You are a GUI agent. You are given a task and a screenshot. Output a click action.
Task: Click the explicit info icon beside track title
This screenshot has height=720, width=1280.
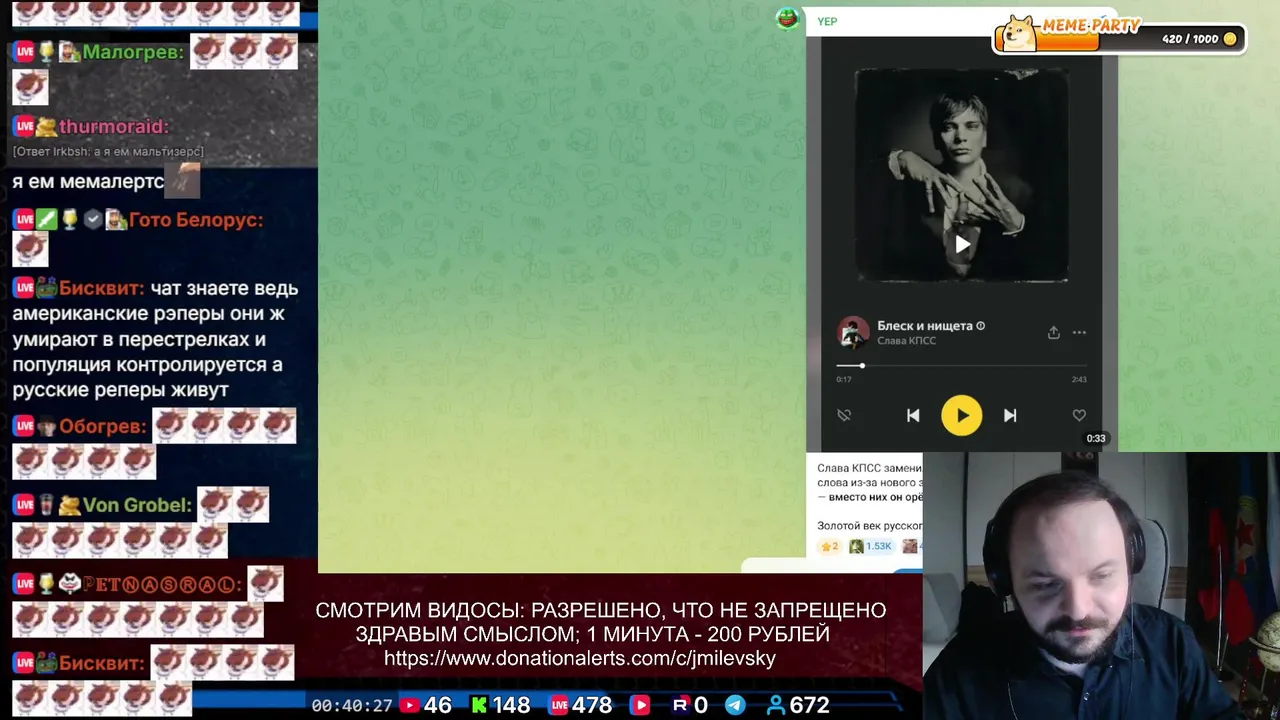tap(981, 326)
